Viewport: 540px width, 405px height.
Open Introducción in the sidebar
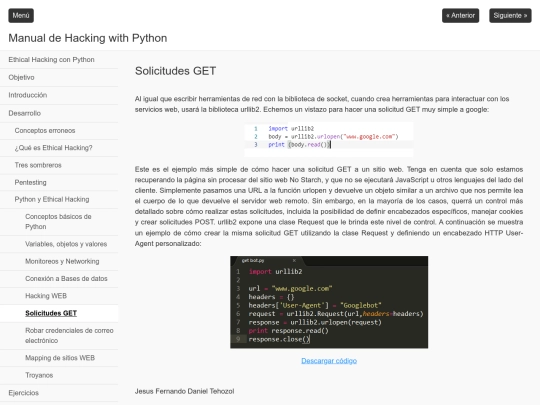(x=59, y=95)
